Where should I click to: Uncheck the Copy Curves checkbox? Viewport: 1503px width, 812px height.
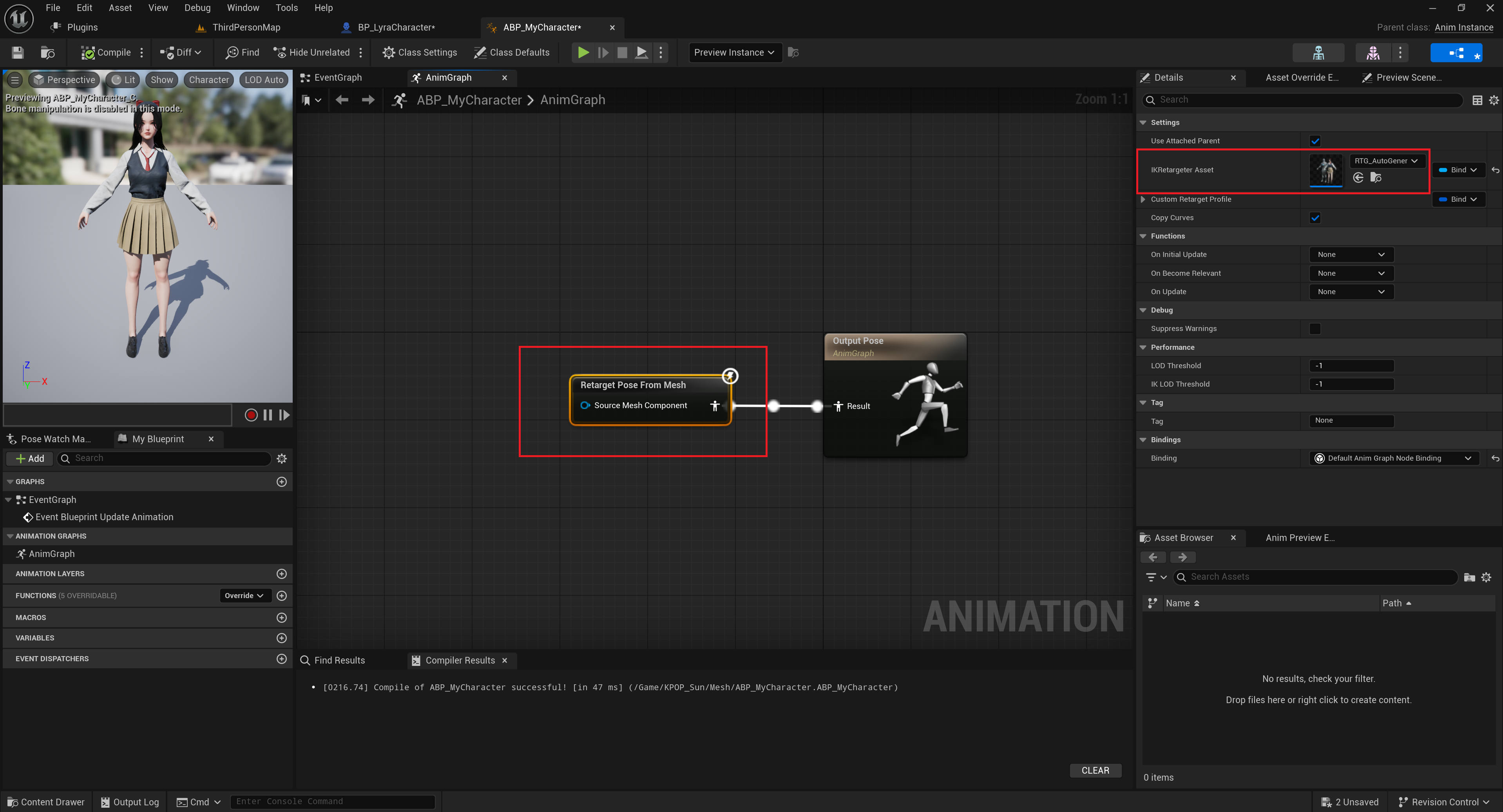[x=1315, y=217]
